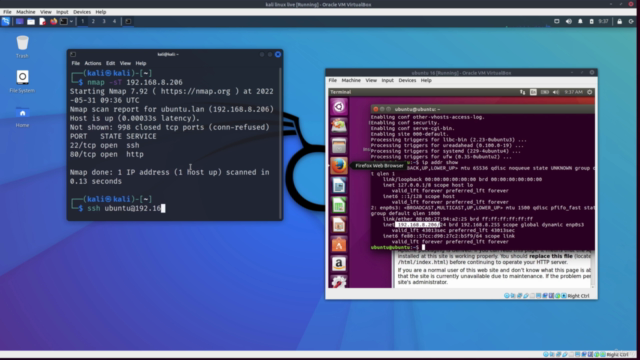Click the lock screen icon in Kali panel
Image resolution: width=640 pixels, height=360 pixels.
[620, 21]
